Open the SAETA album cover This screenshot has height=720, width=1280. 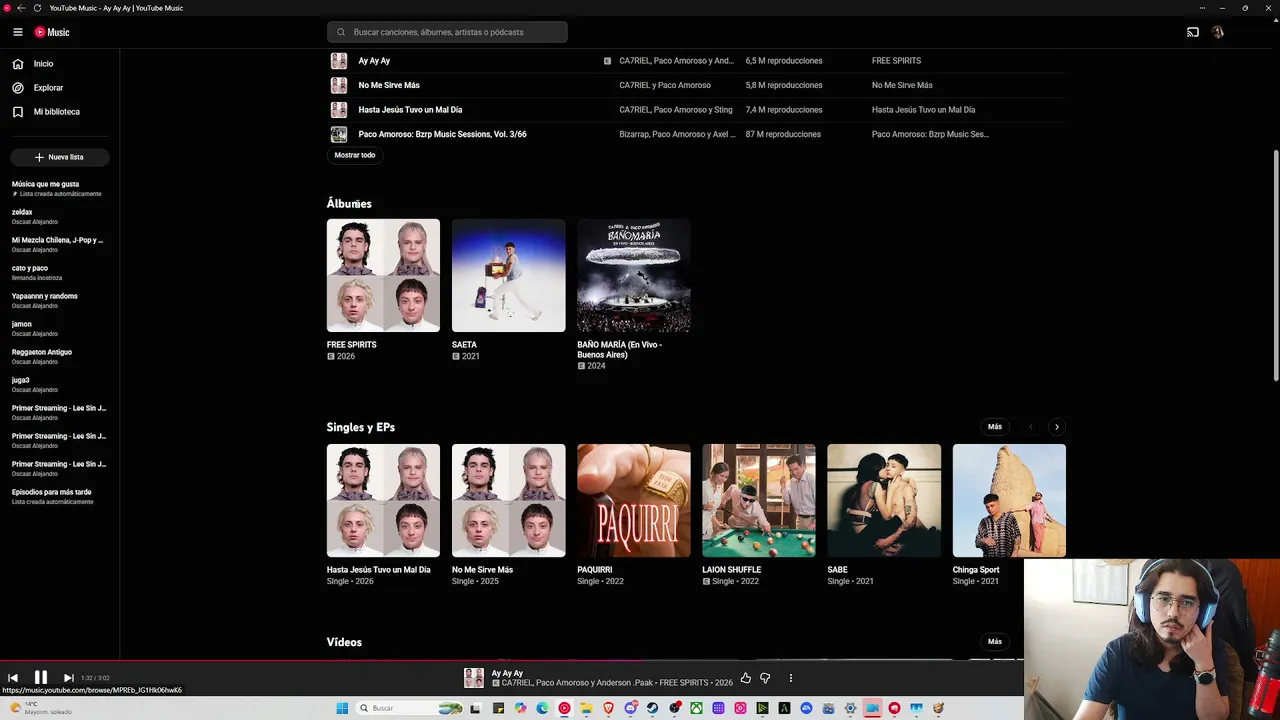[508, 275]
